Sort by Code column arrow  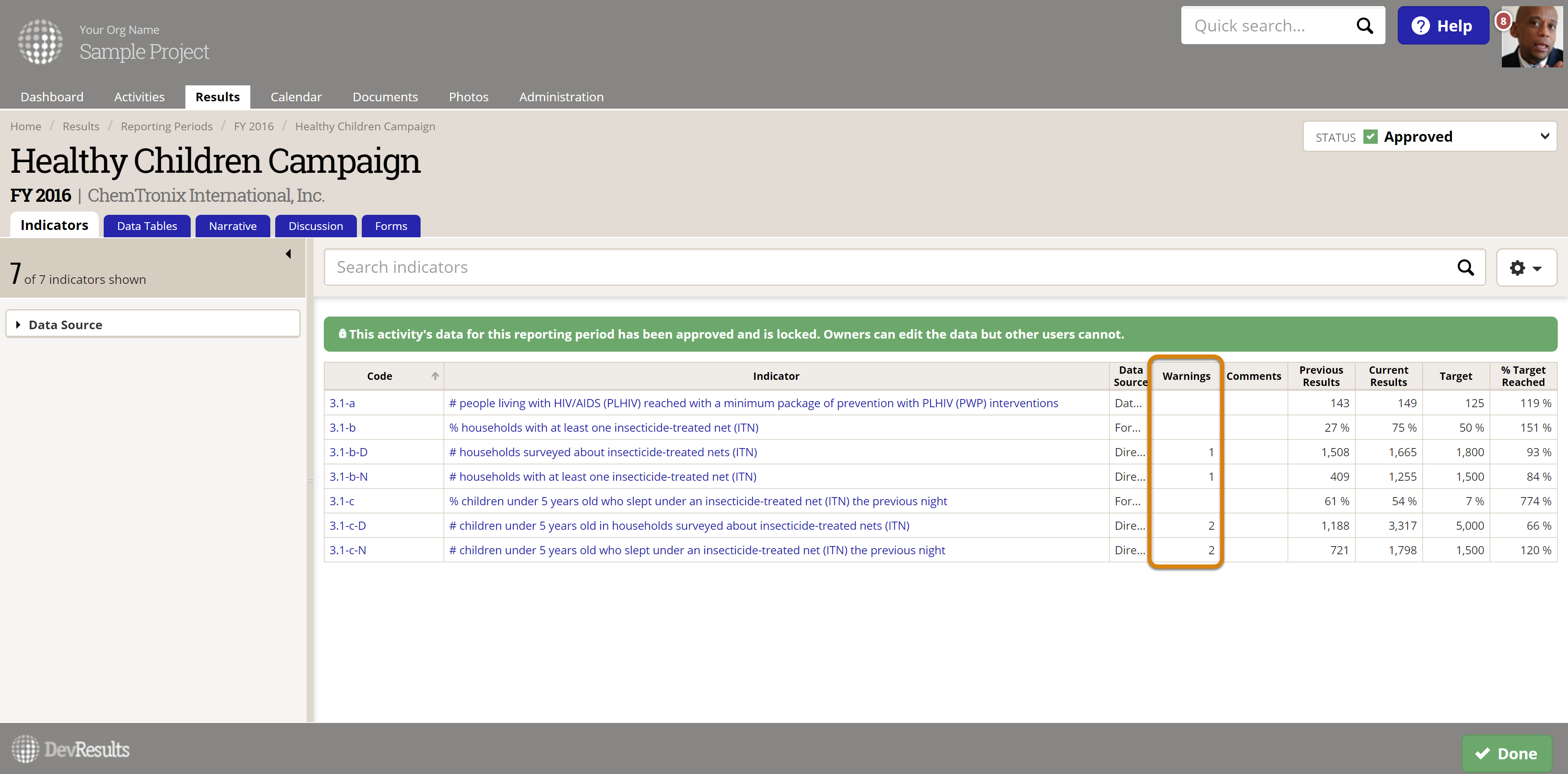pos(434,376)
